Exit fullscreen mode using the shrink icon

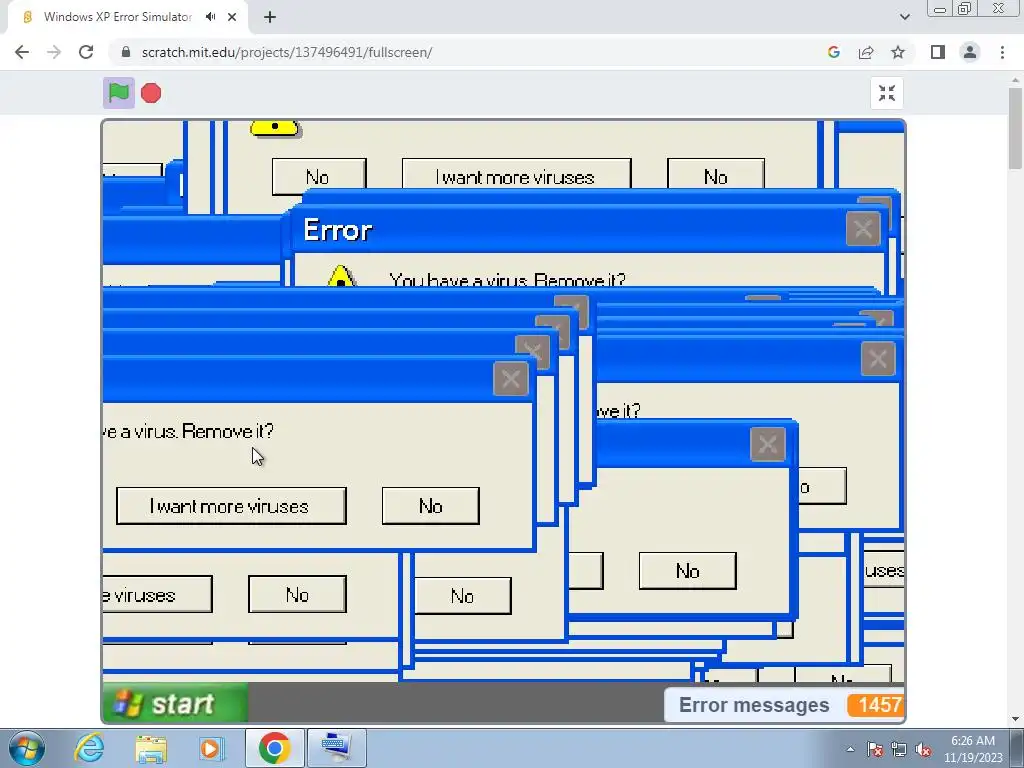click(x=886, y=93)
